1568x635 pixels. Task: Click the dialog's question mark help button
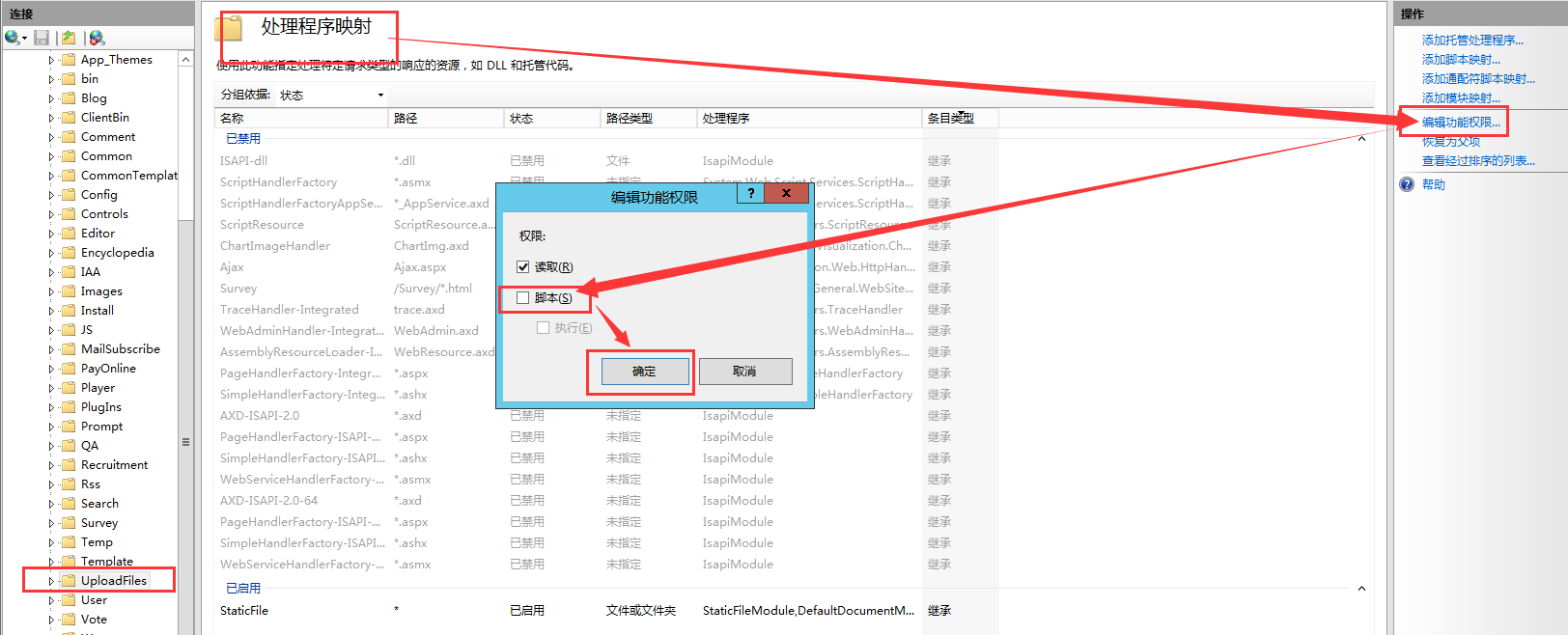[x=750, y=193]
